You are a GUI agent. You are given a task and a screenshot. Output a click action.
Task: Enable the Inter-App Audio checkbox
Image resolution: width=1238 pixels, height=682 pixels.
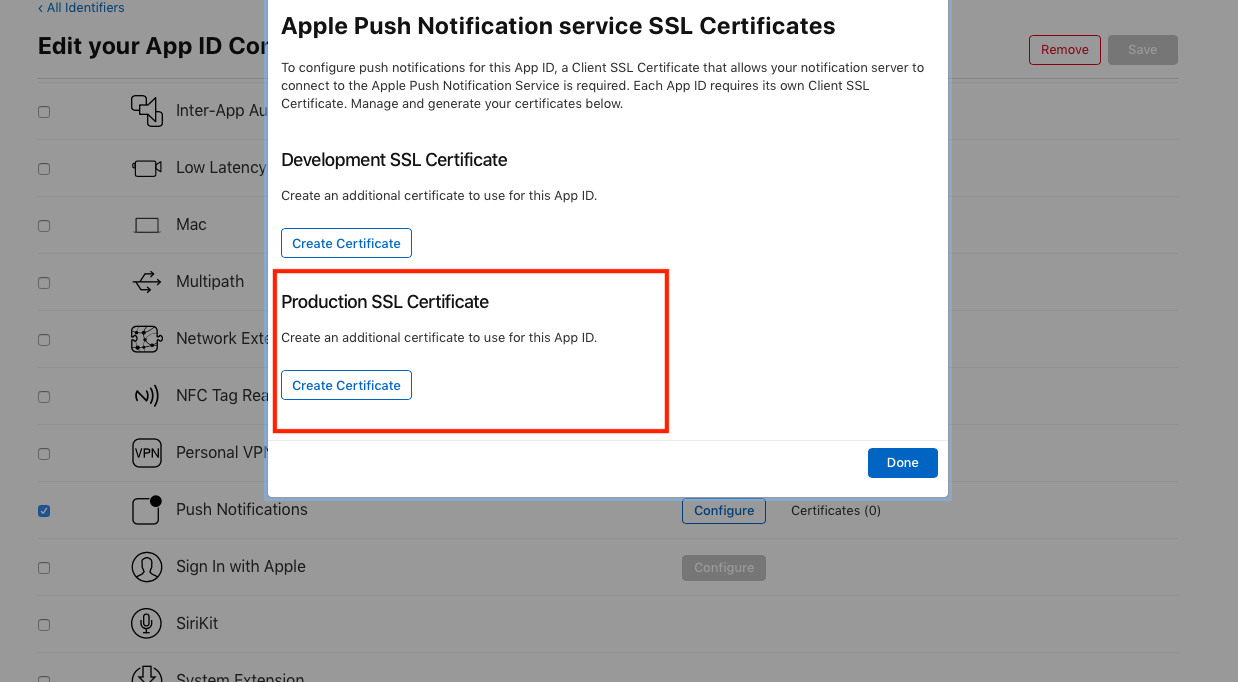point(44,112)
